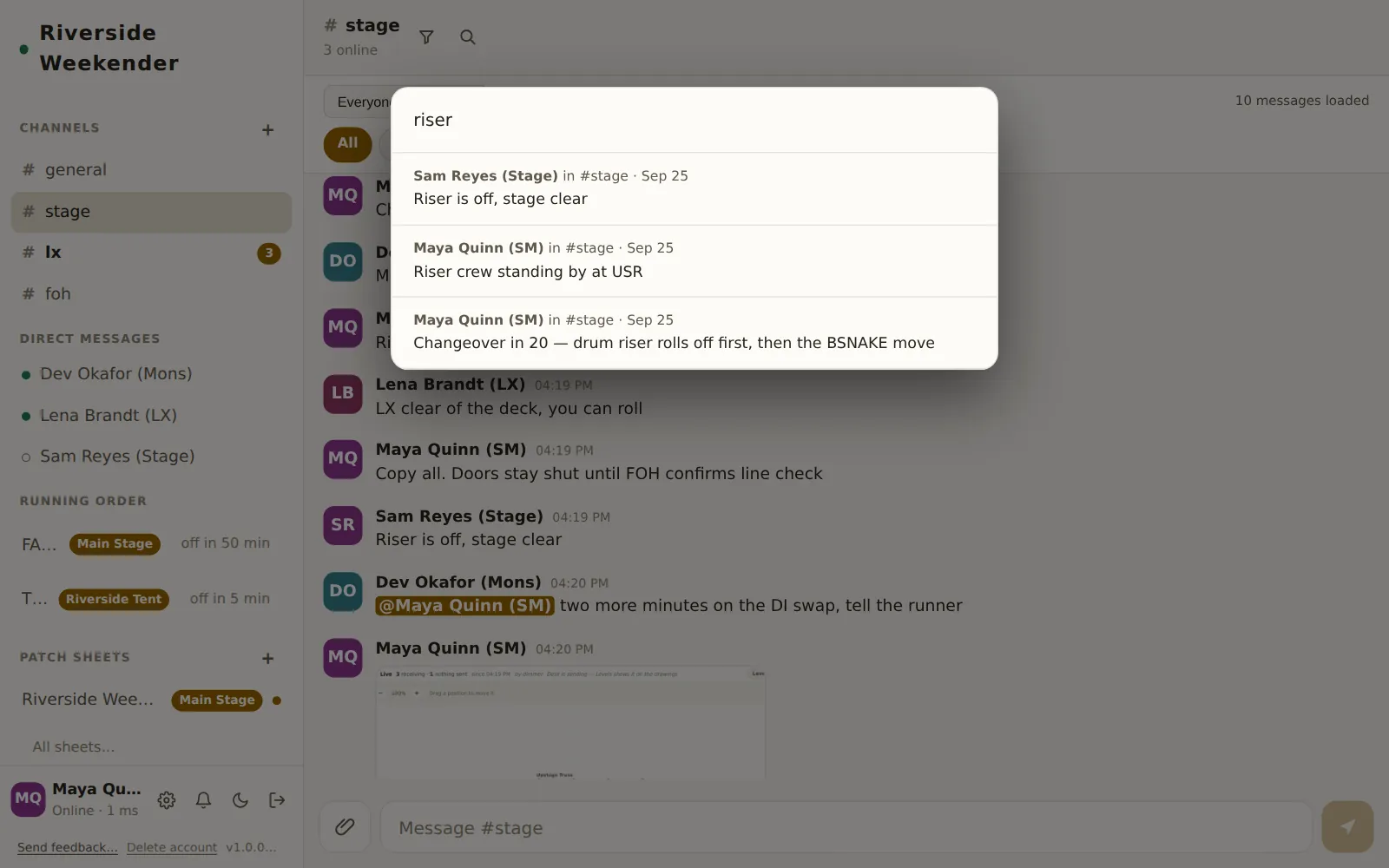Open settings gear in user bar

click(x=167, y=800)
